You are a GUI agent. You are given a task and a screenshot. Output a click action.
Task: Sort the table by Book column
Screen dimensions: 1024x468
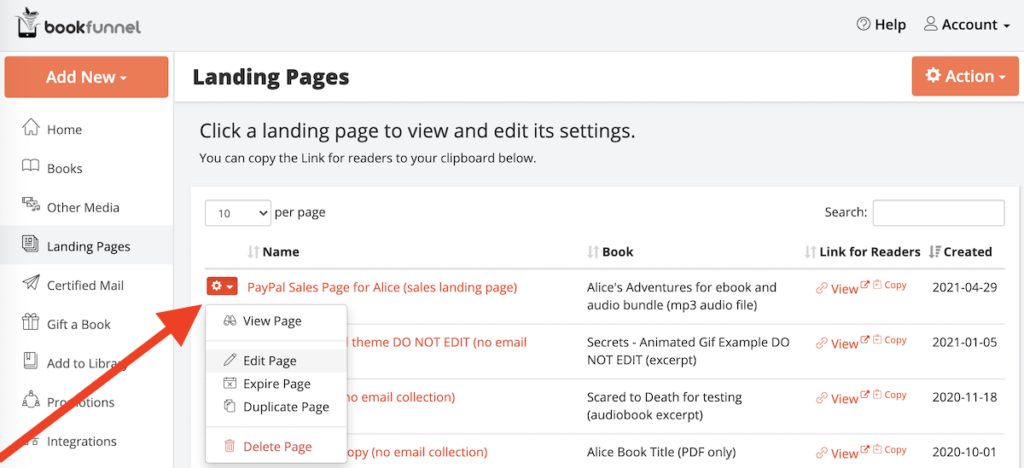pos(611,252)
